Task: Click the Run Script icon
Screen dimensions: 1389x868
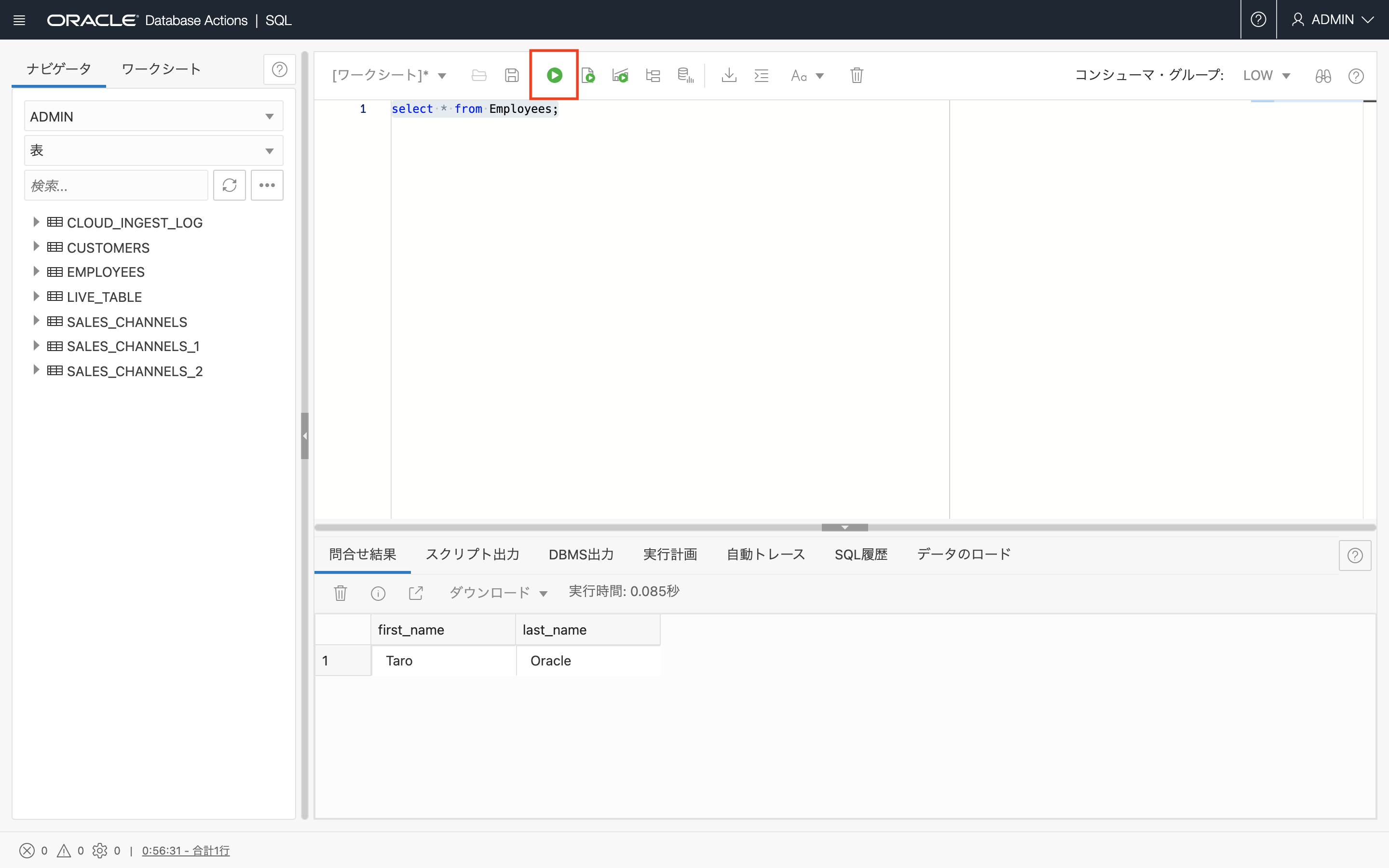Action: [x=588, y=75]
